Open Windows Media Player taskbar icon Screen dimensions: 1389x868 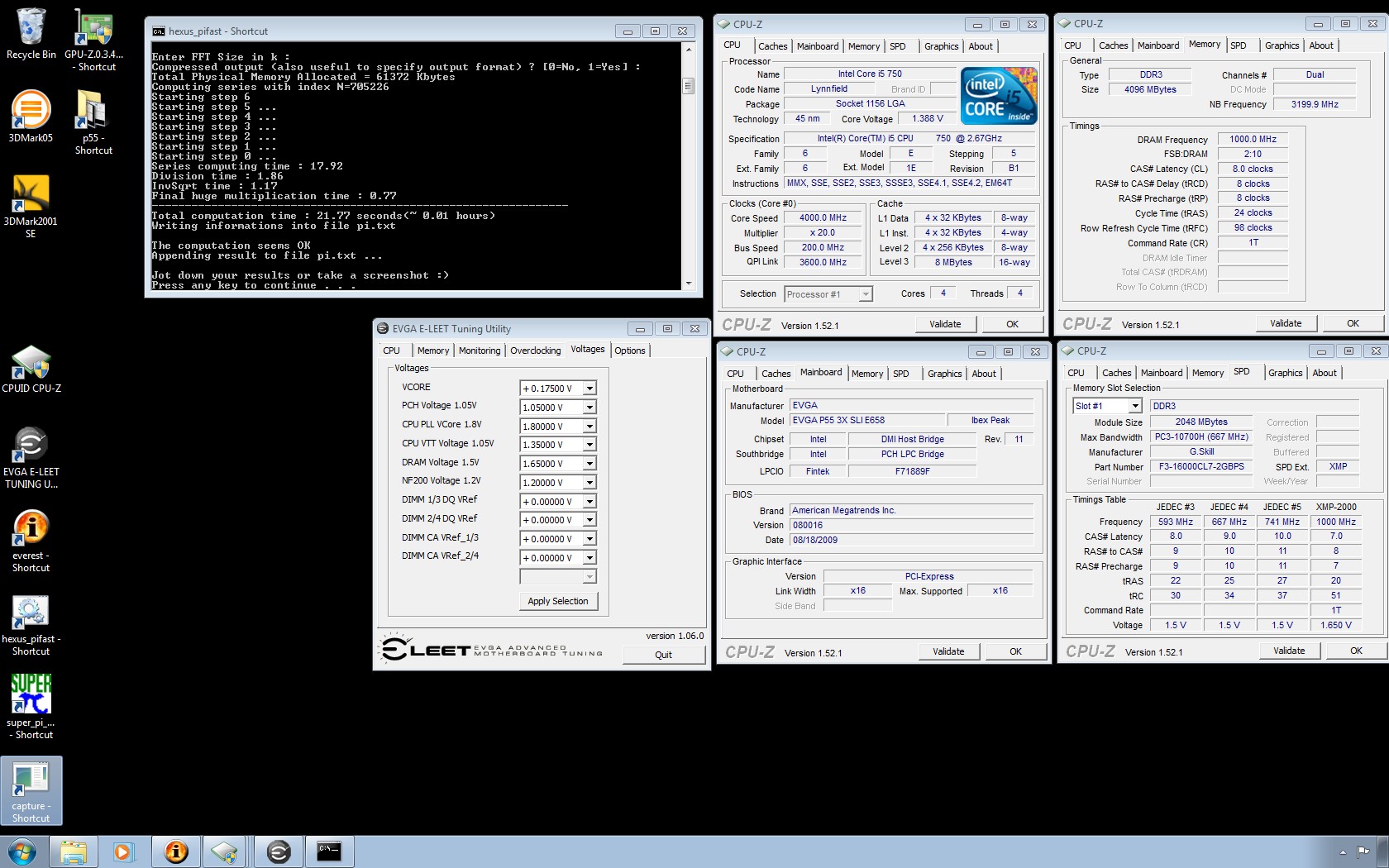123,851
